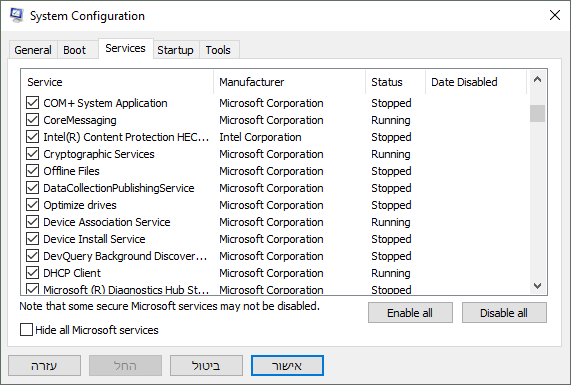Toggle Cryptographic Services checkbox

point(32,154)
